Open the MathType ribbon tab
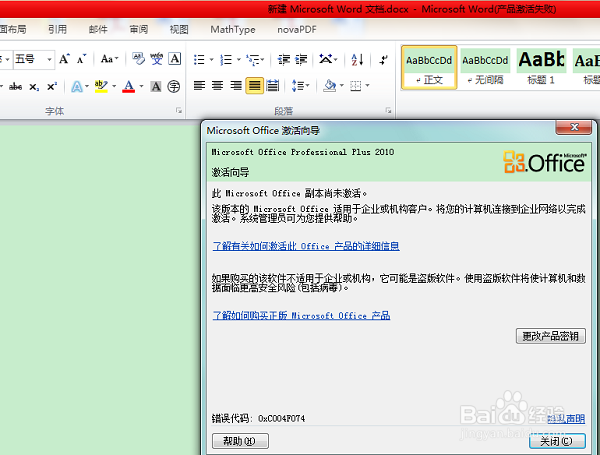Screen dimensions: 600x455 tap(233, 29)
